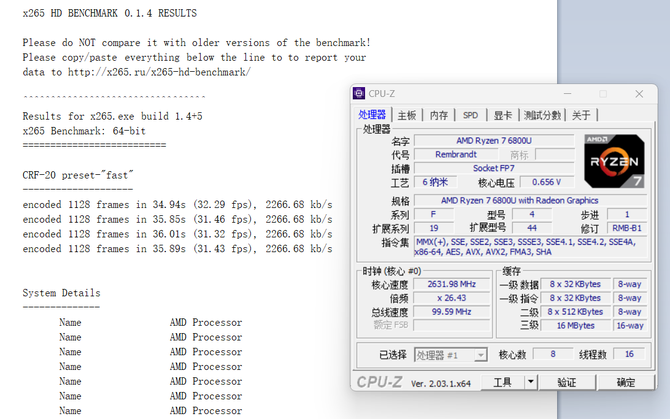
Task: Click the 工具 button
Action: coord(502,382)
